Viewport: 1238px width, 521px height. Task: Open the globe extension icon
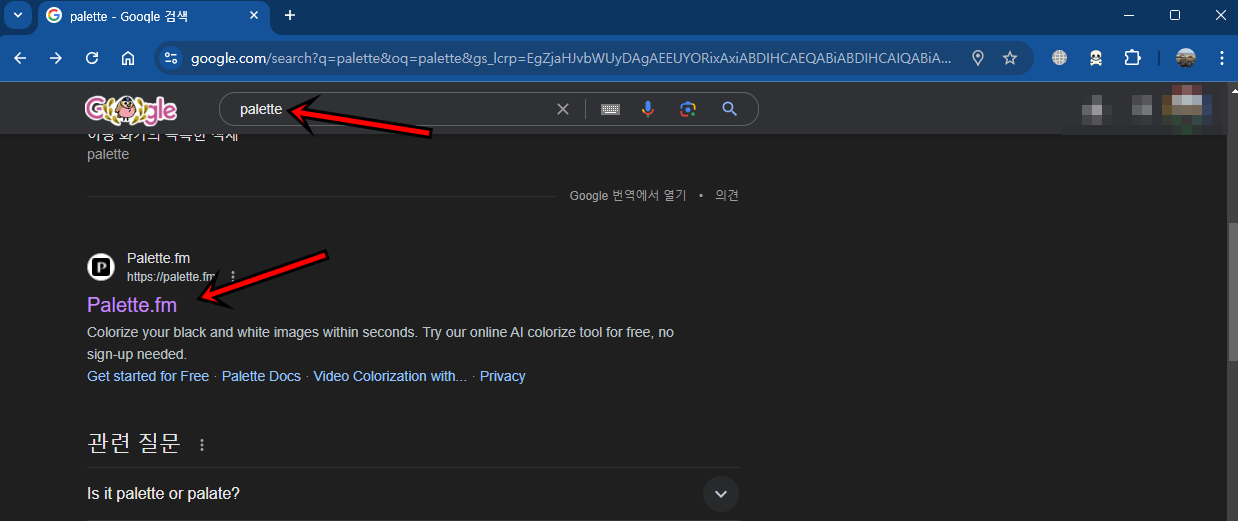coord(1060,58)
